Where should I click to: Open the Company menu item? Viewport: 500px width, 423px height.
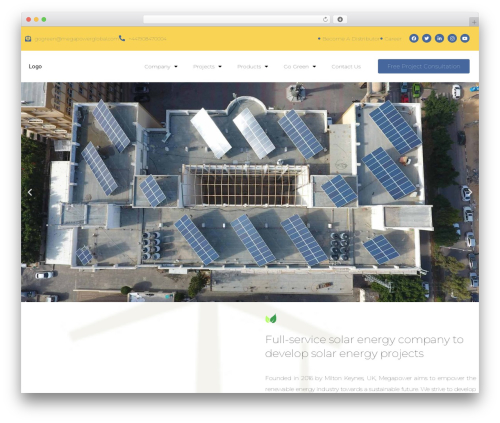point(157,67)
